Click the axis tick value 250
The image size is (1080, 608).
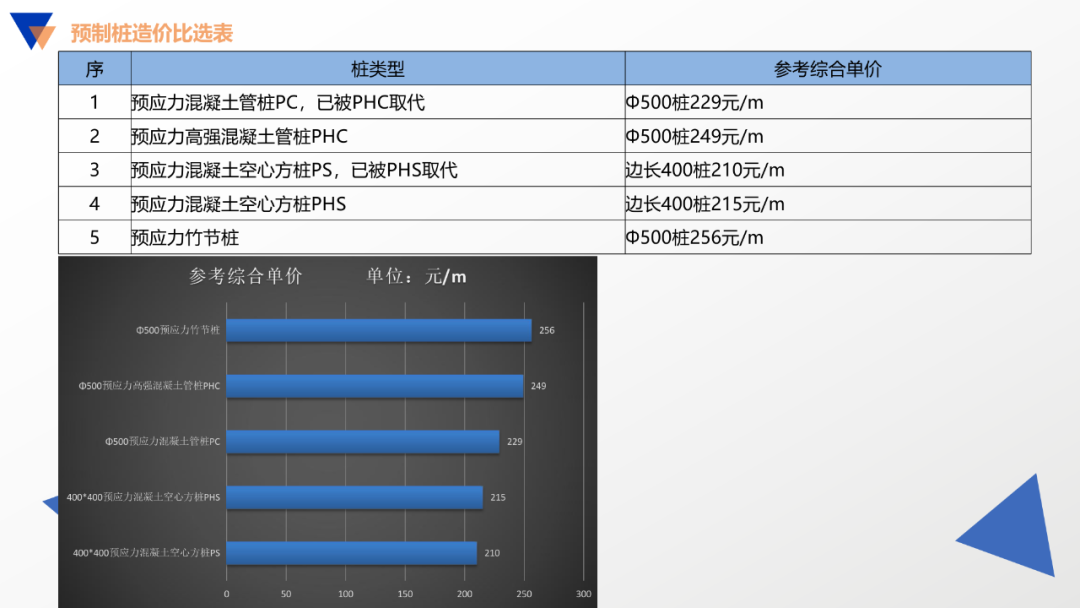(x=524, y=594)
